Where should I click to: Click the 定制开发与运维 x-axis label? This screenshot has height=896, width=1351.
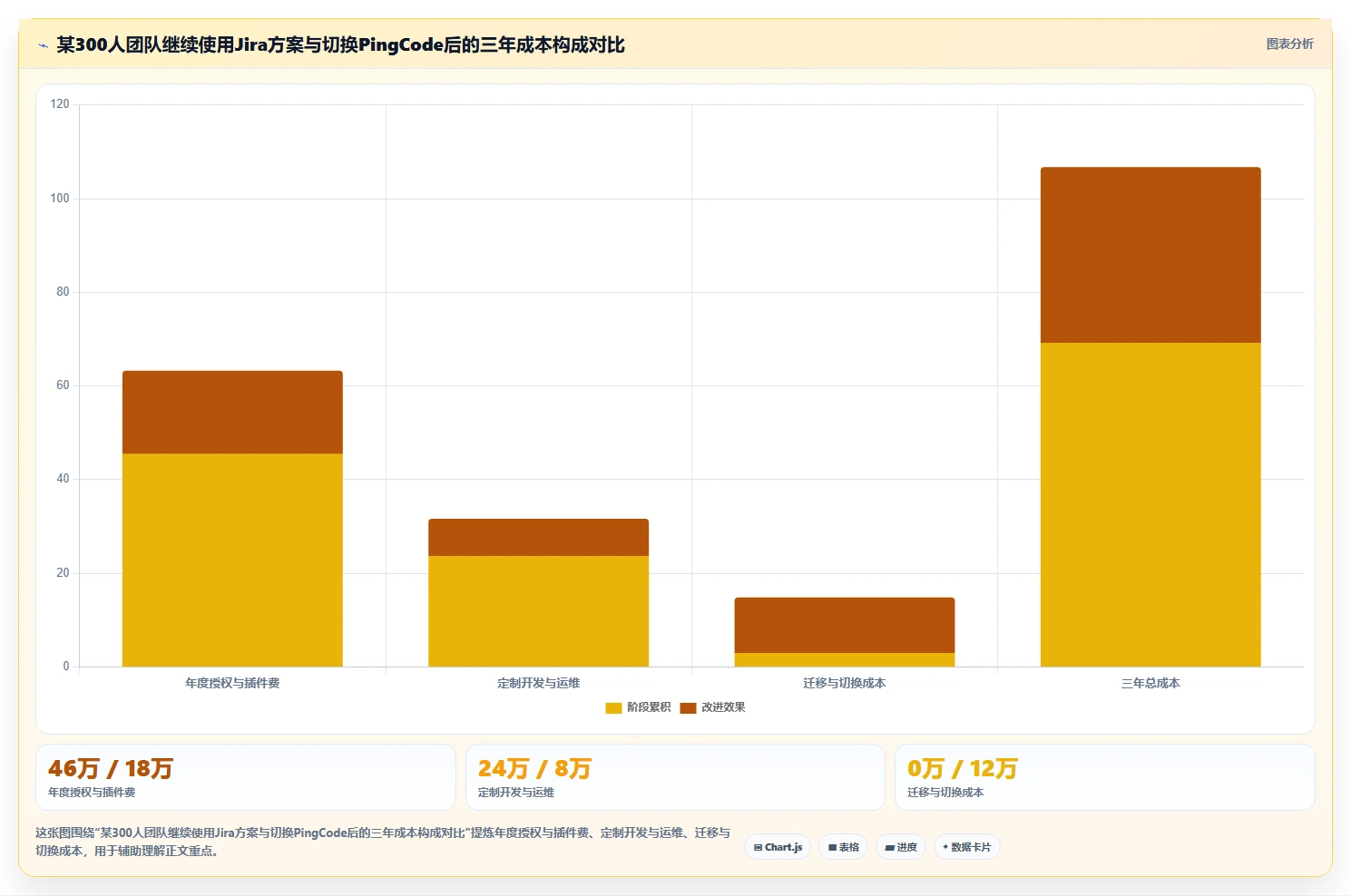538,683
